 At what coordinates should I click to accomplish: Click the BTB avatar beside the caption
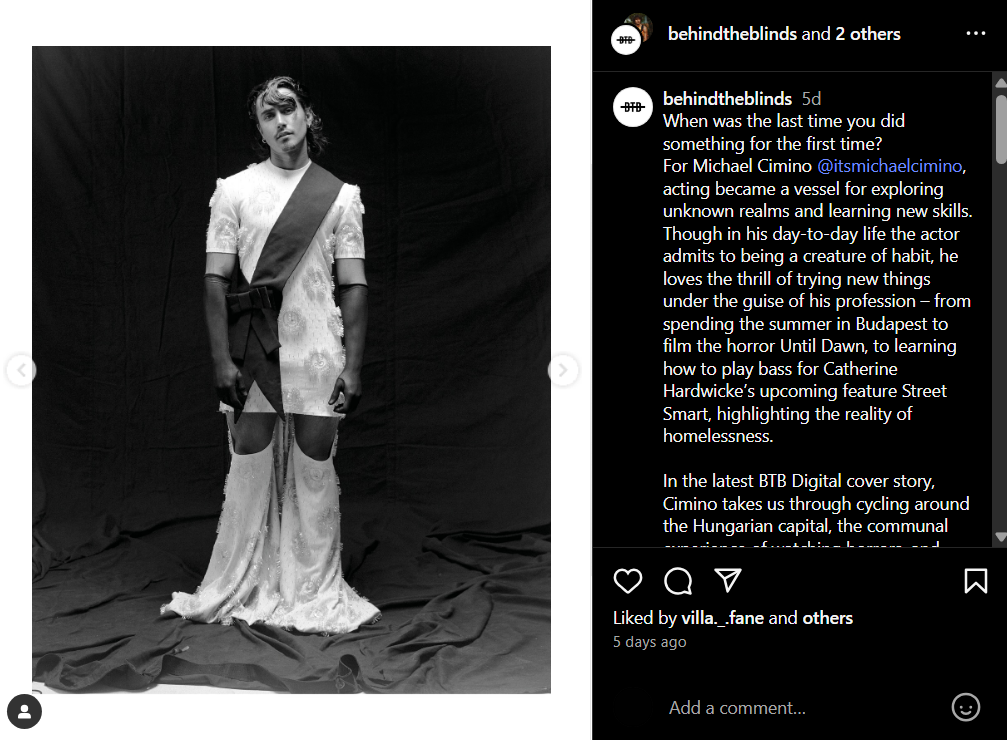tap(633, 107)
